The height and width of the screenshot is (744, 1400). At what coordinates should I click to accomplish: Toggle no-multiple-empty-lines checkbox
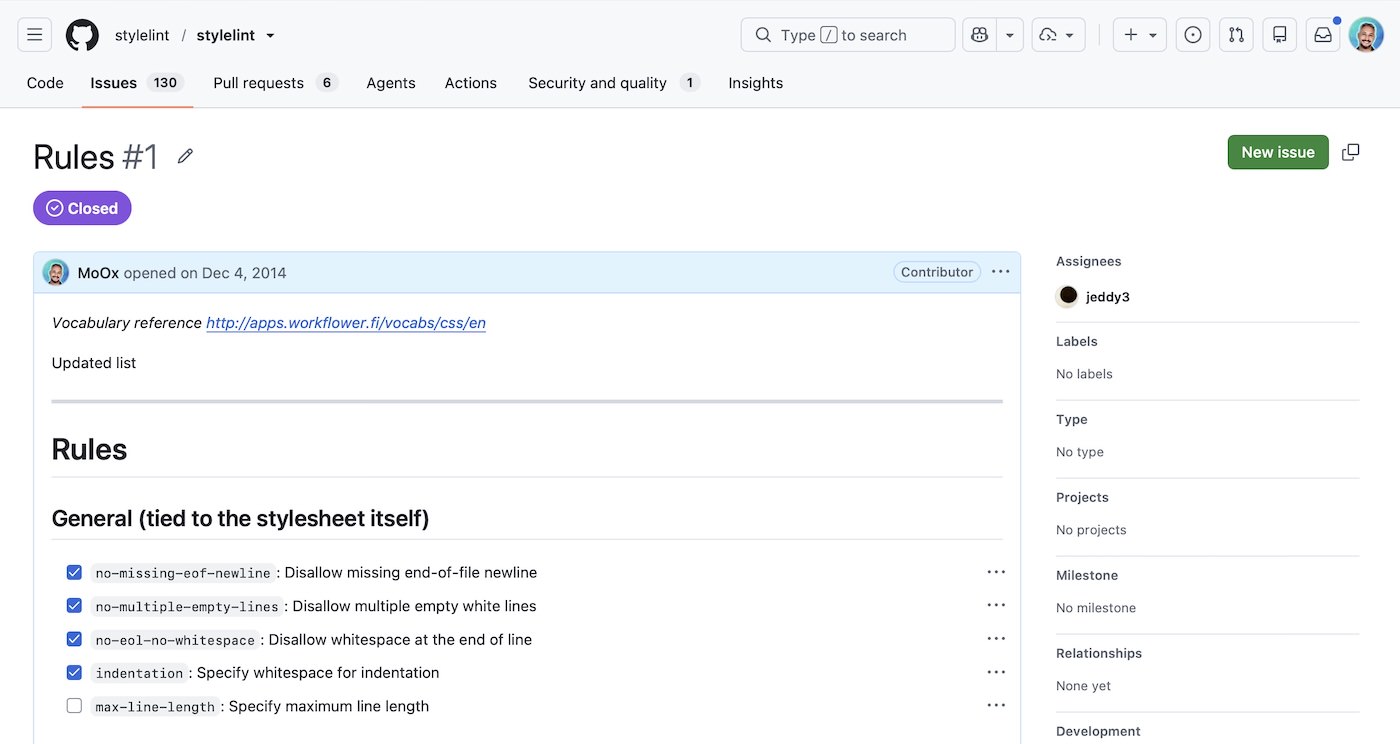pyautogui.click(x=74, y=605)
